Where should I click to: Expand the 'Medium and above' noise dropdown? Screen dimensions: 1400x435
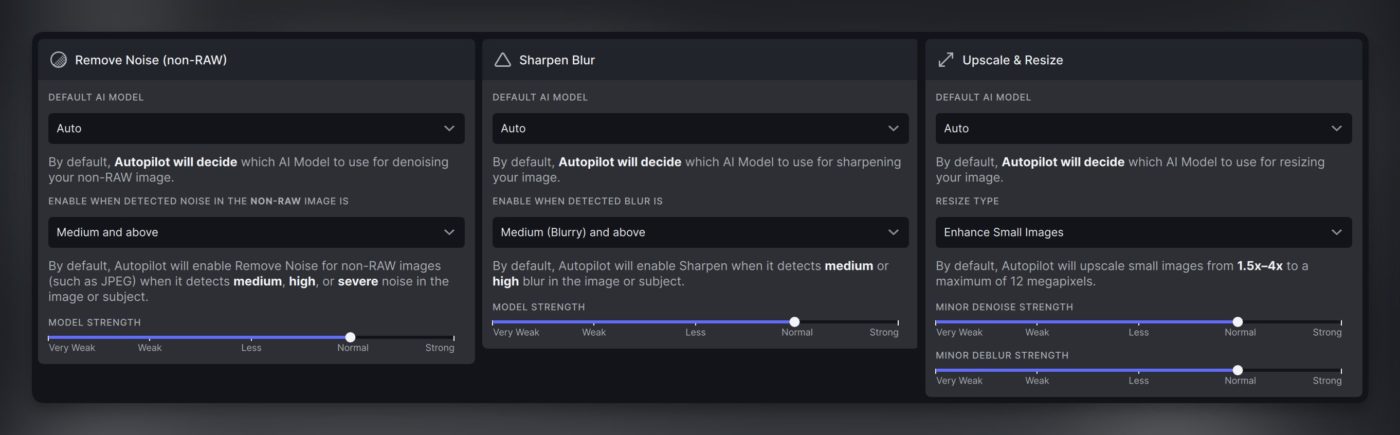point(256,232)
